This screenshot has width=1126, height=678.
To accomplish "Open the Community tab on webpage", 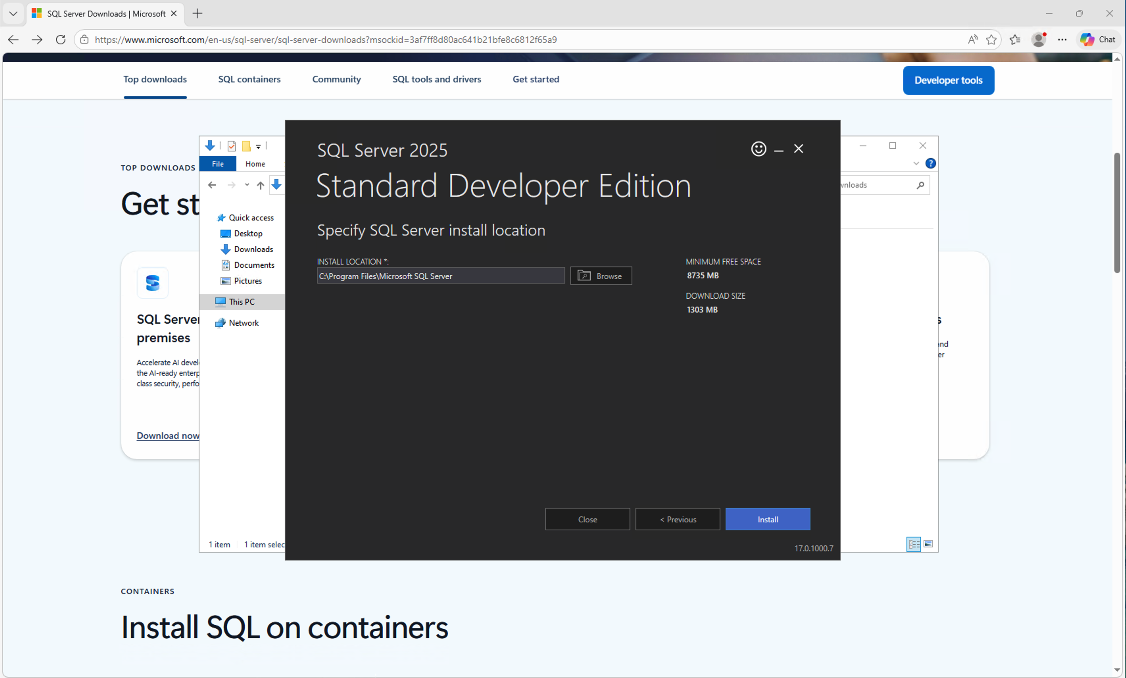I will [x=337, y=80].
